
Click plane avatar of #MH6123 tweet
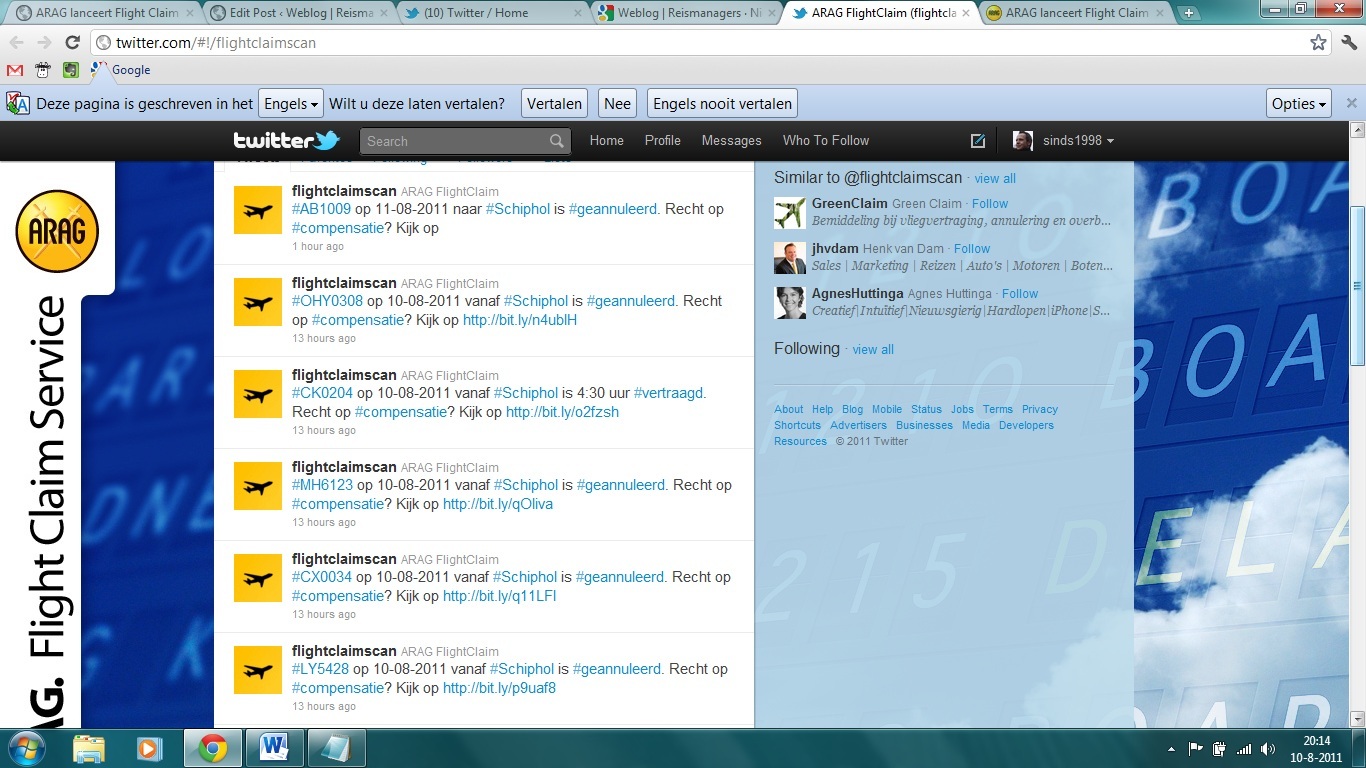coord(258,486)
